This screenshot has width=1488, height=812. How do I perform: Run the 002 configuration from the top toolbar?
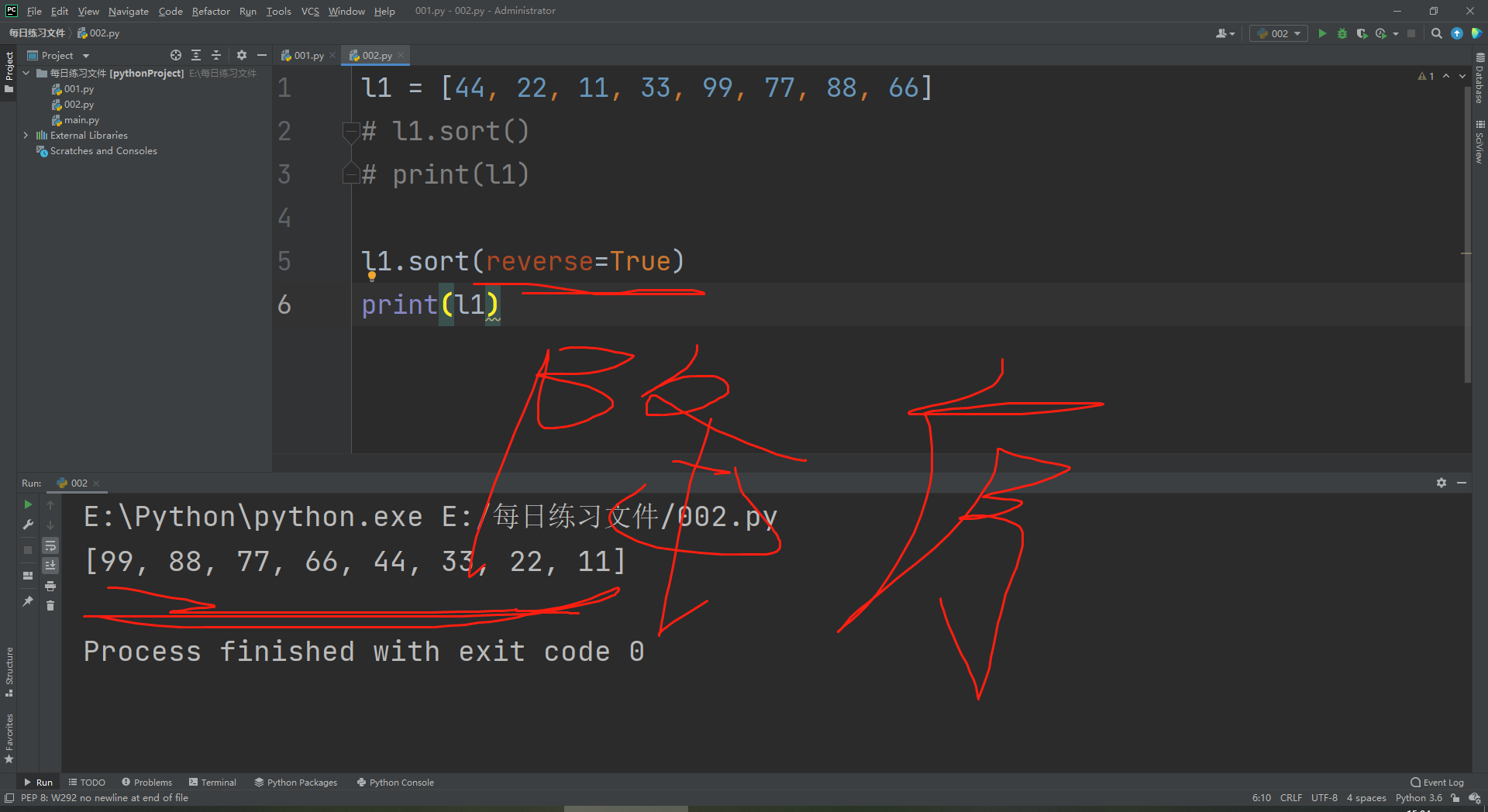click(x=1322, y=33)
